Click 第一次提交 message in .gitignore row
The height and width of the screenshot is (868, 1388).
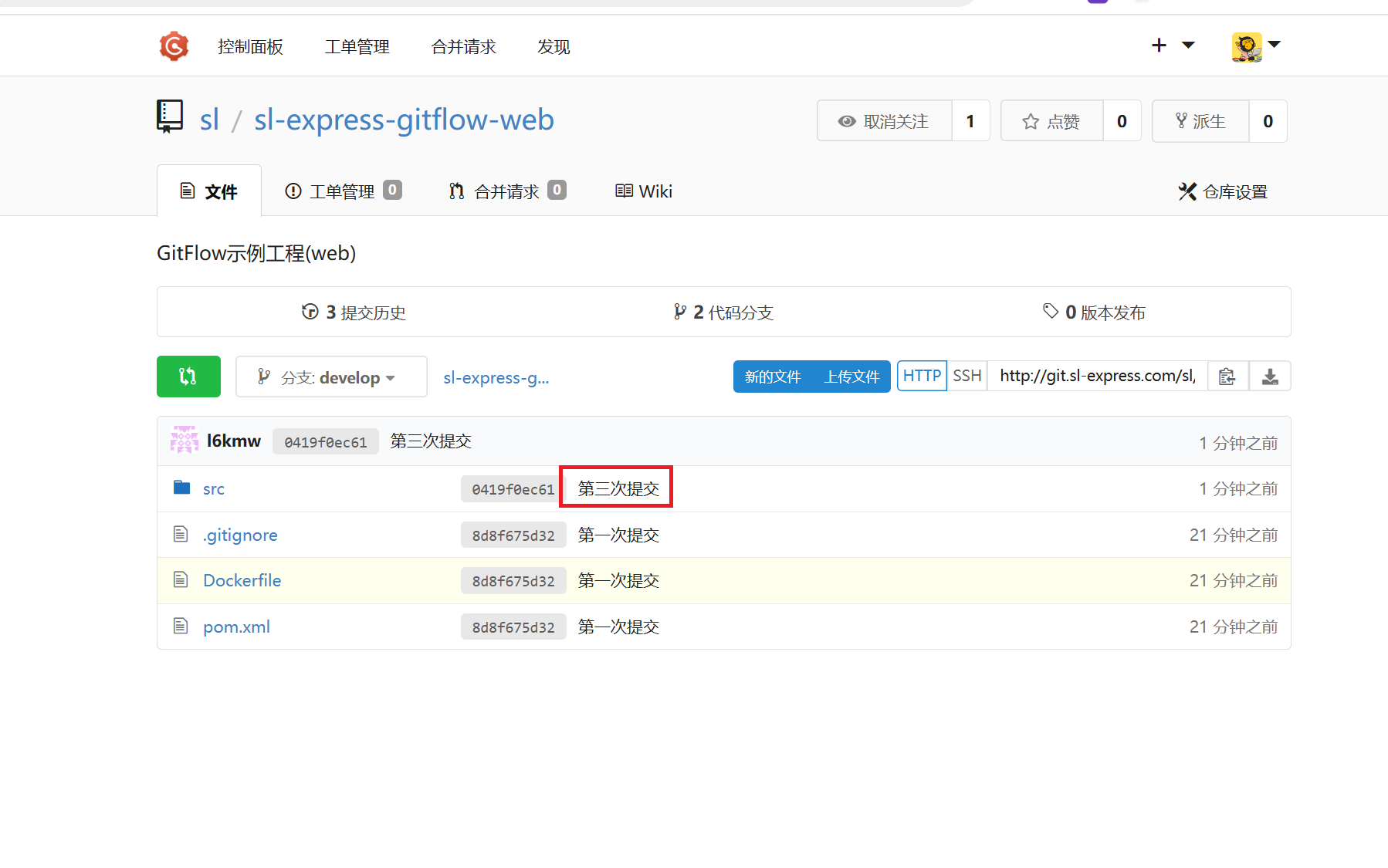[618, 535]
